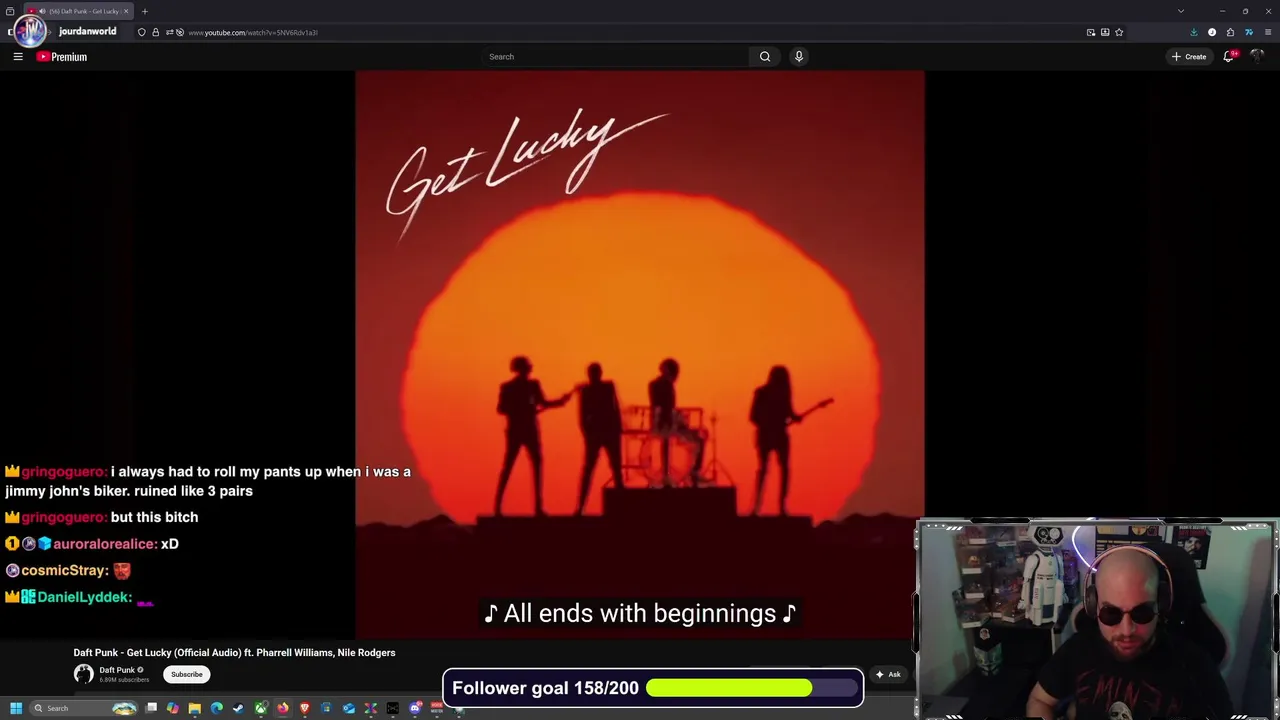This screenshot has width=1280, height=720.
Task: Click the blue translate extension icon
Action: click(1249, 33)
